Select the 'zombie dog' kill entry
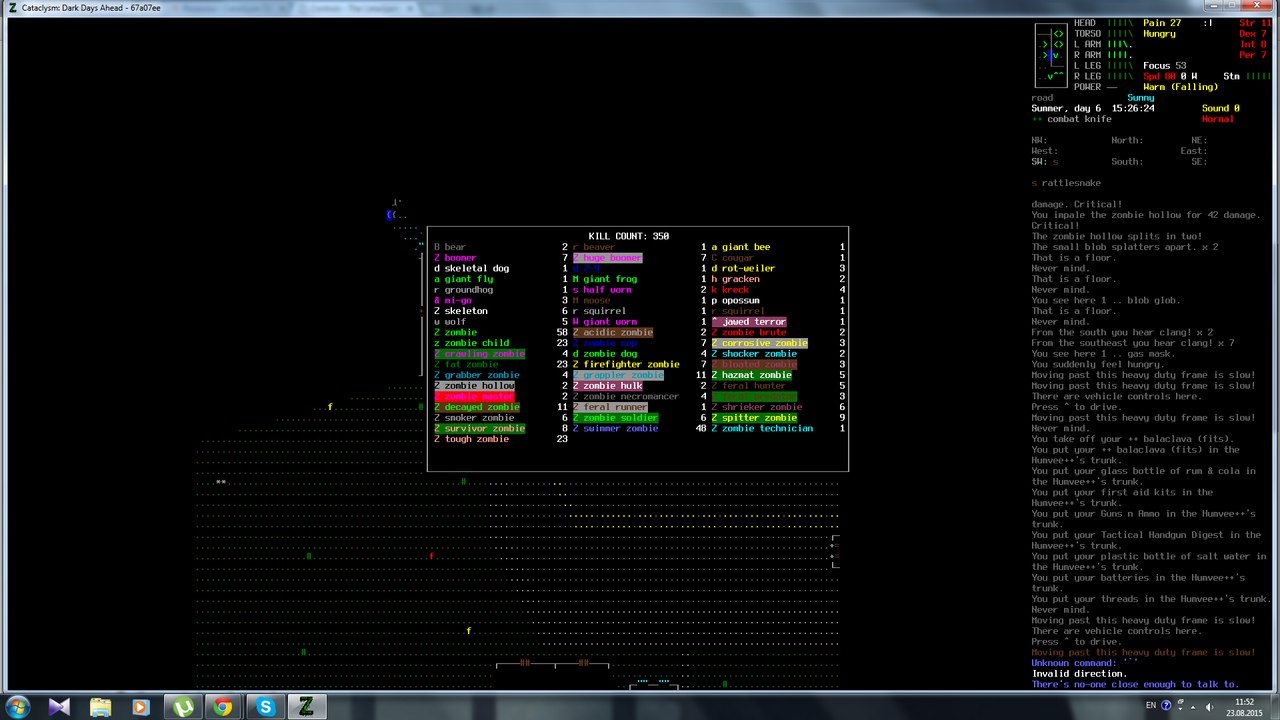 pos(604,354)
